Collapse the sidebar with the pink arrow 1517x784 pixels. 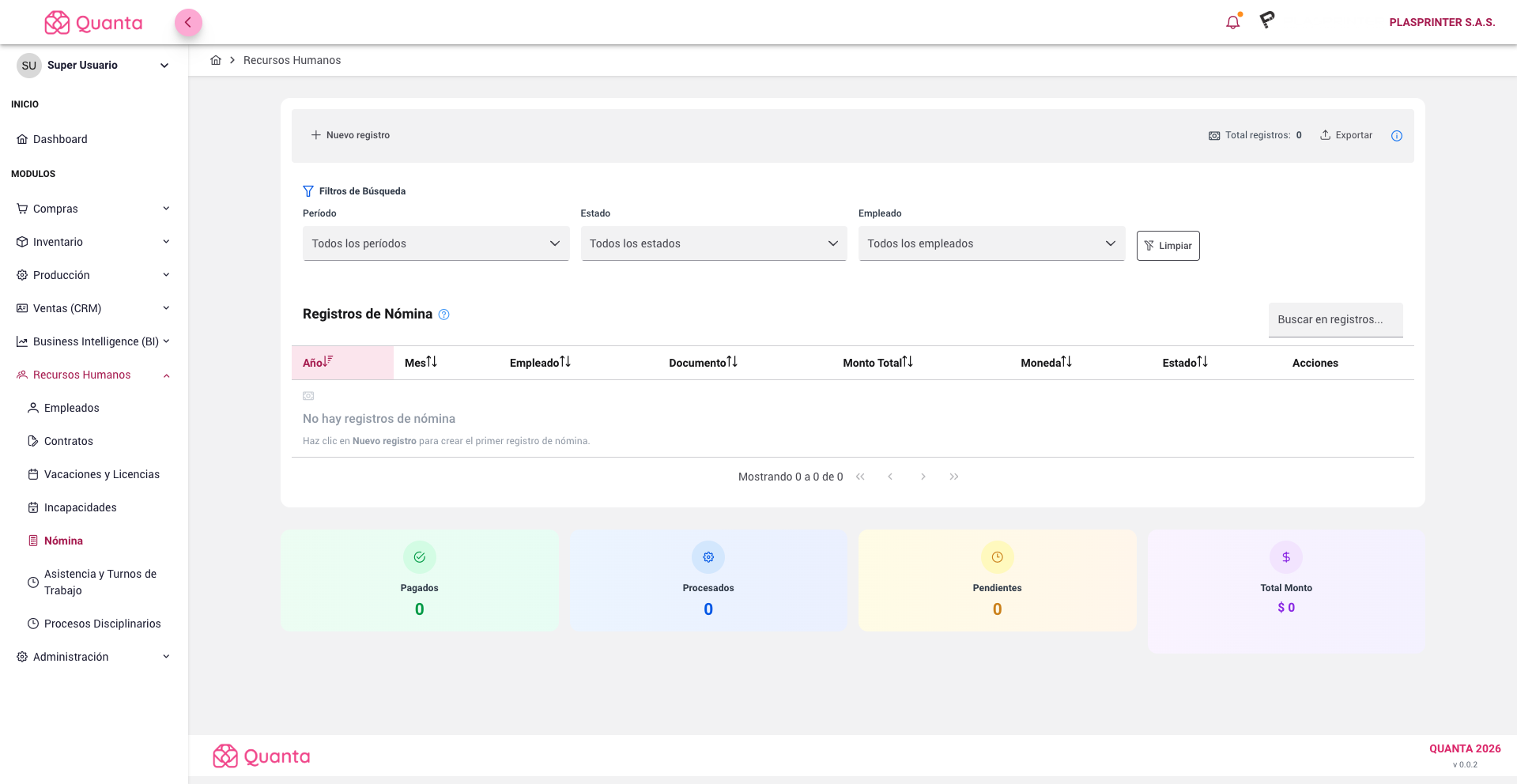point(188,22)
